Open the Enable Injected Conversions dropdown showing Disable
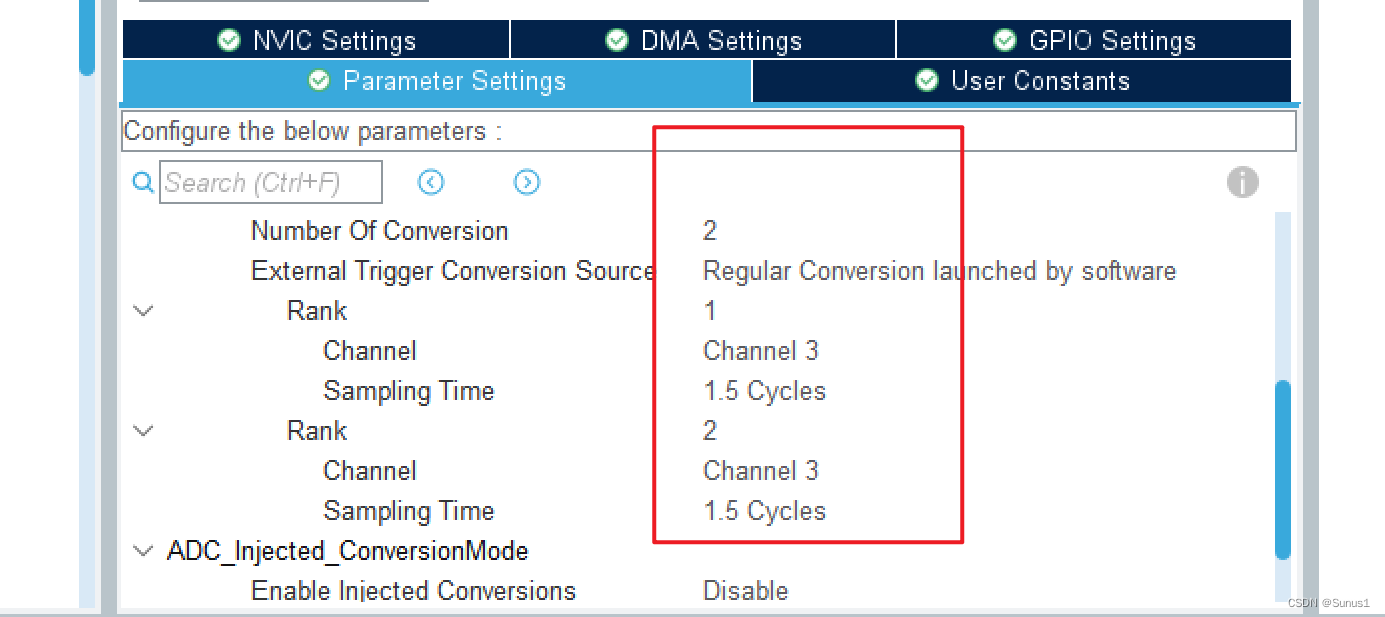1385x617 pixels. tap(746, 590)
